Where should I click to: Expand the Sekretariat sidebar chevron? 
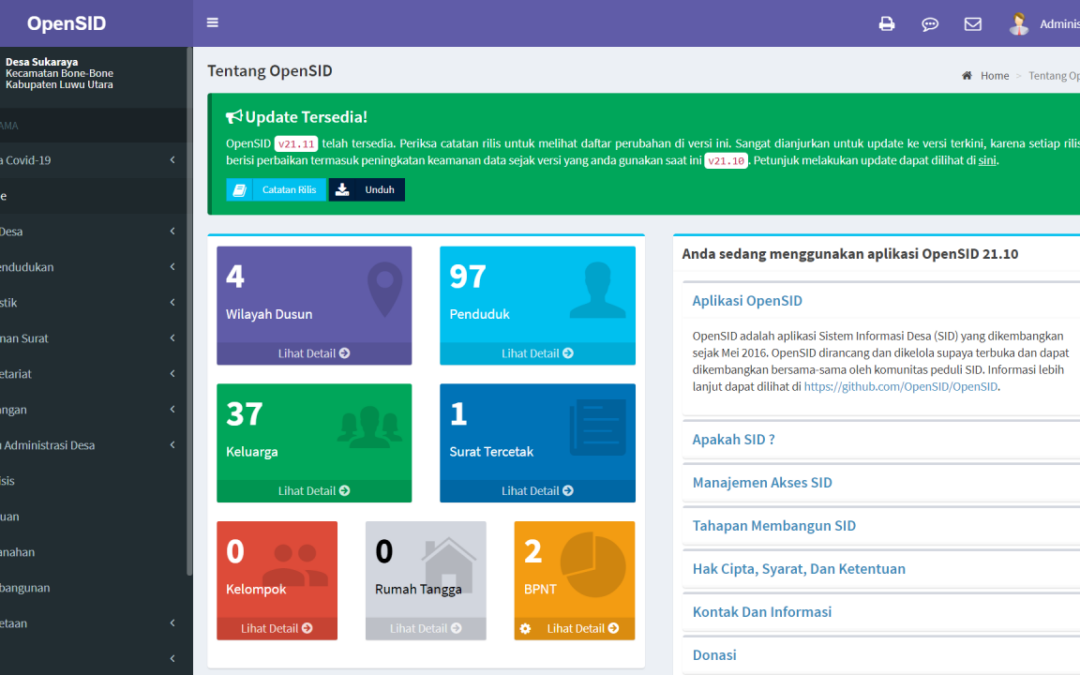pyautogui.click(x=172, y=373)
